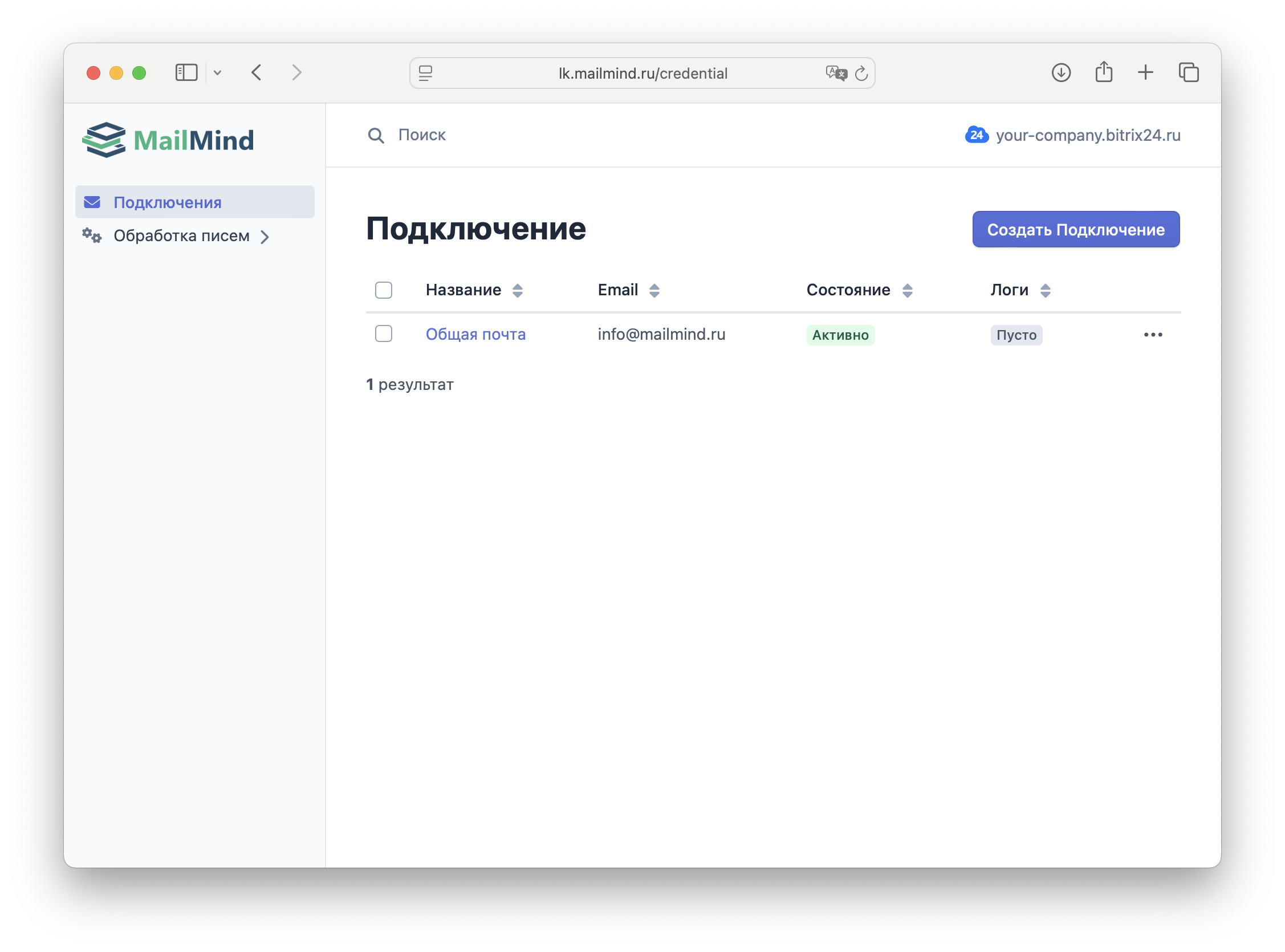
Task: Select the checkbox for Общая почта row
Action: tap(383, 333)
